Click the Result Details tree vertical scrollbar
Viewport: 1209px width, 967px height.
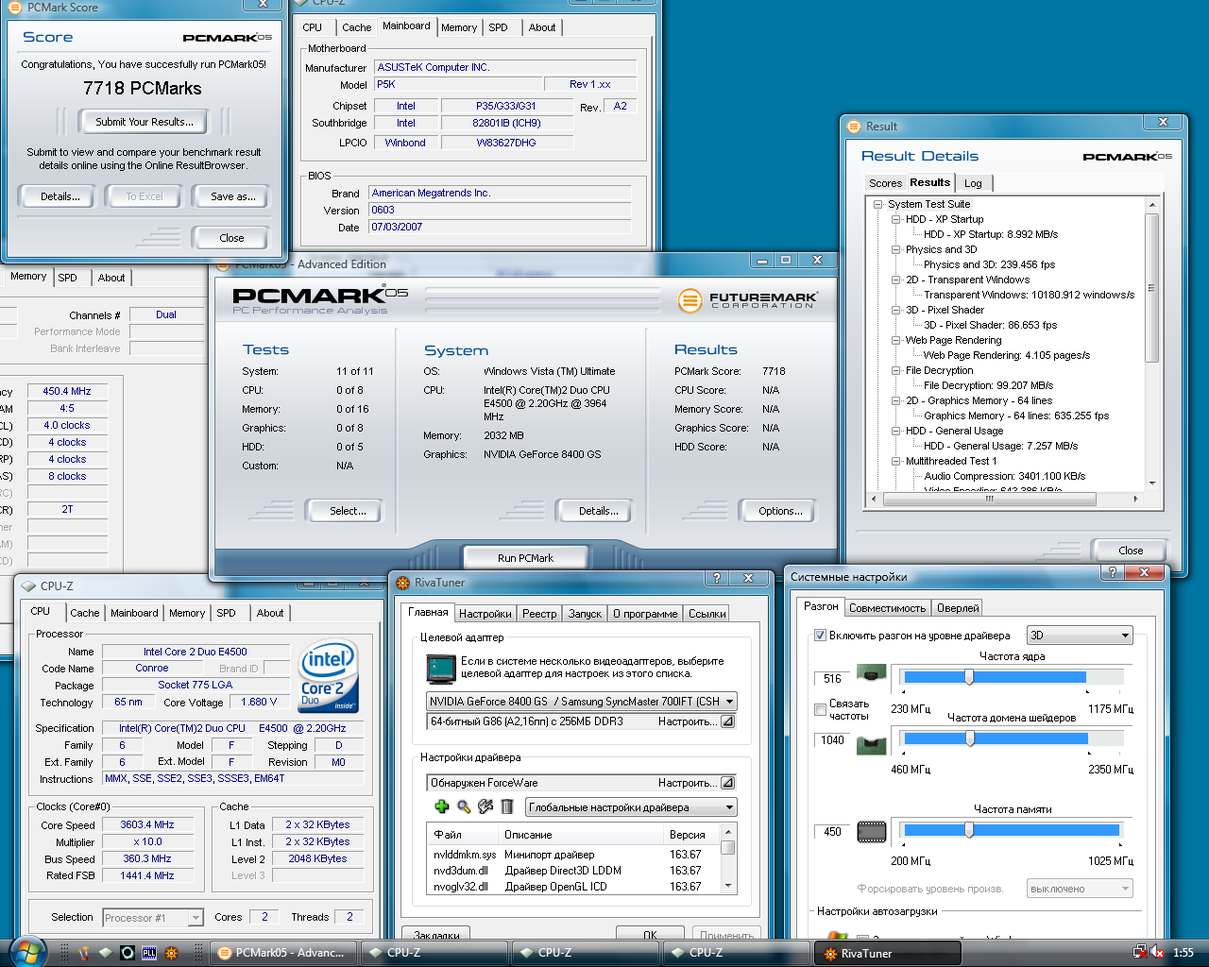(1152, 343)
